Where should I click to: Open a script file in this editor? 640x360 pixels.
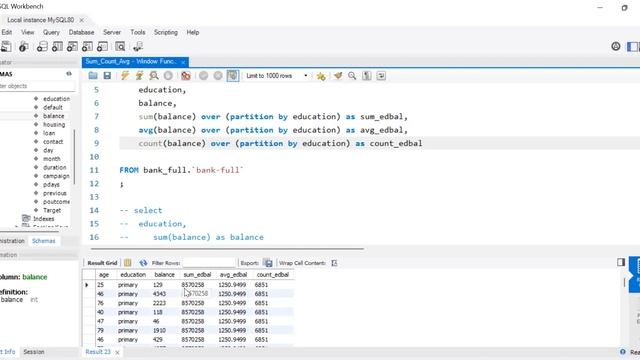point(93,76)
